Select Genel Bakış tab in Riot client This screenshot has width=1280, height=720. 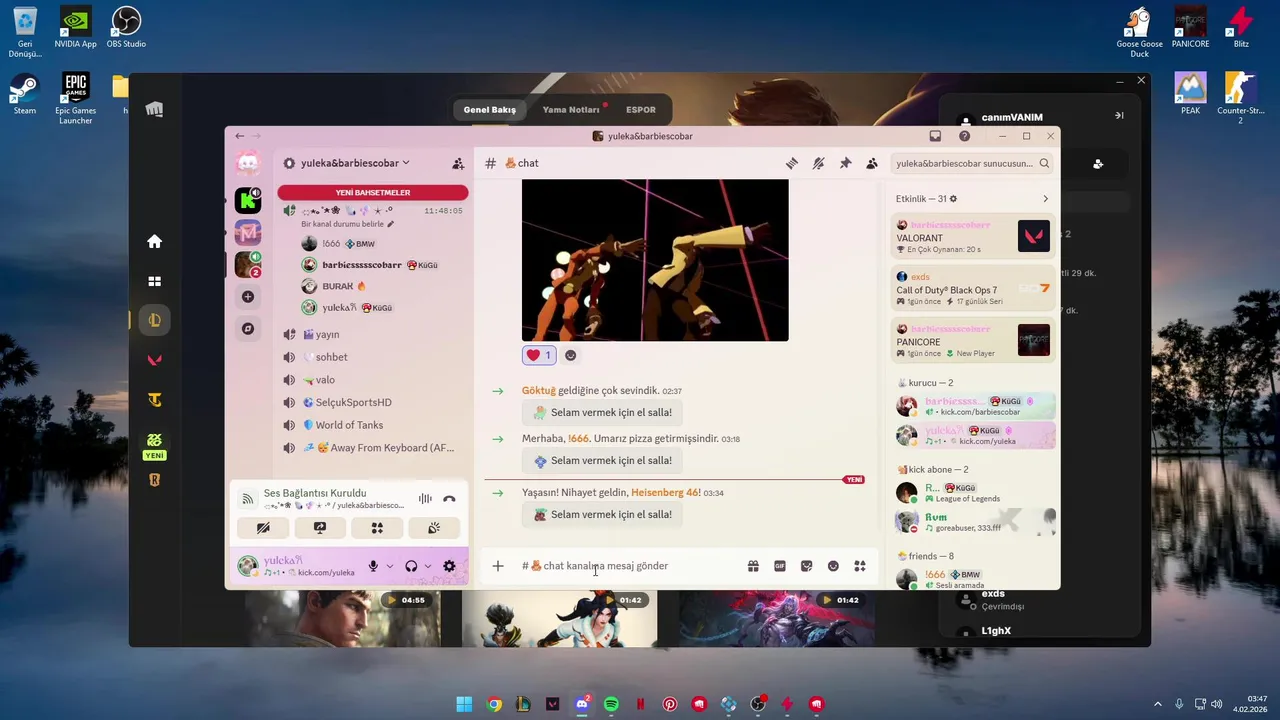tap(490, 110)
